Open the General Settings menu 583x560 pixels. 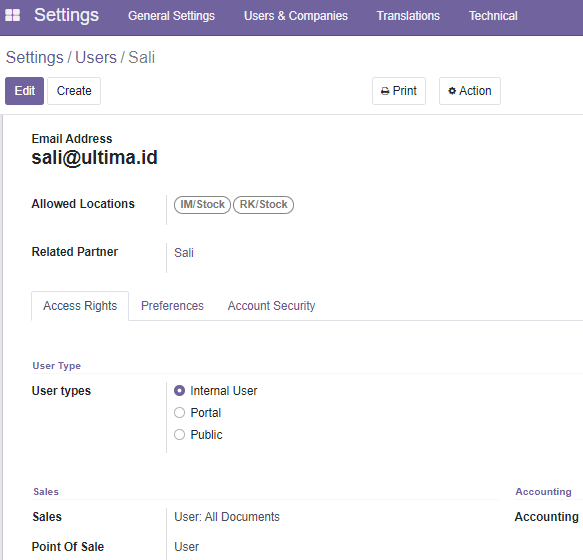point(171,16)
